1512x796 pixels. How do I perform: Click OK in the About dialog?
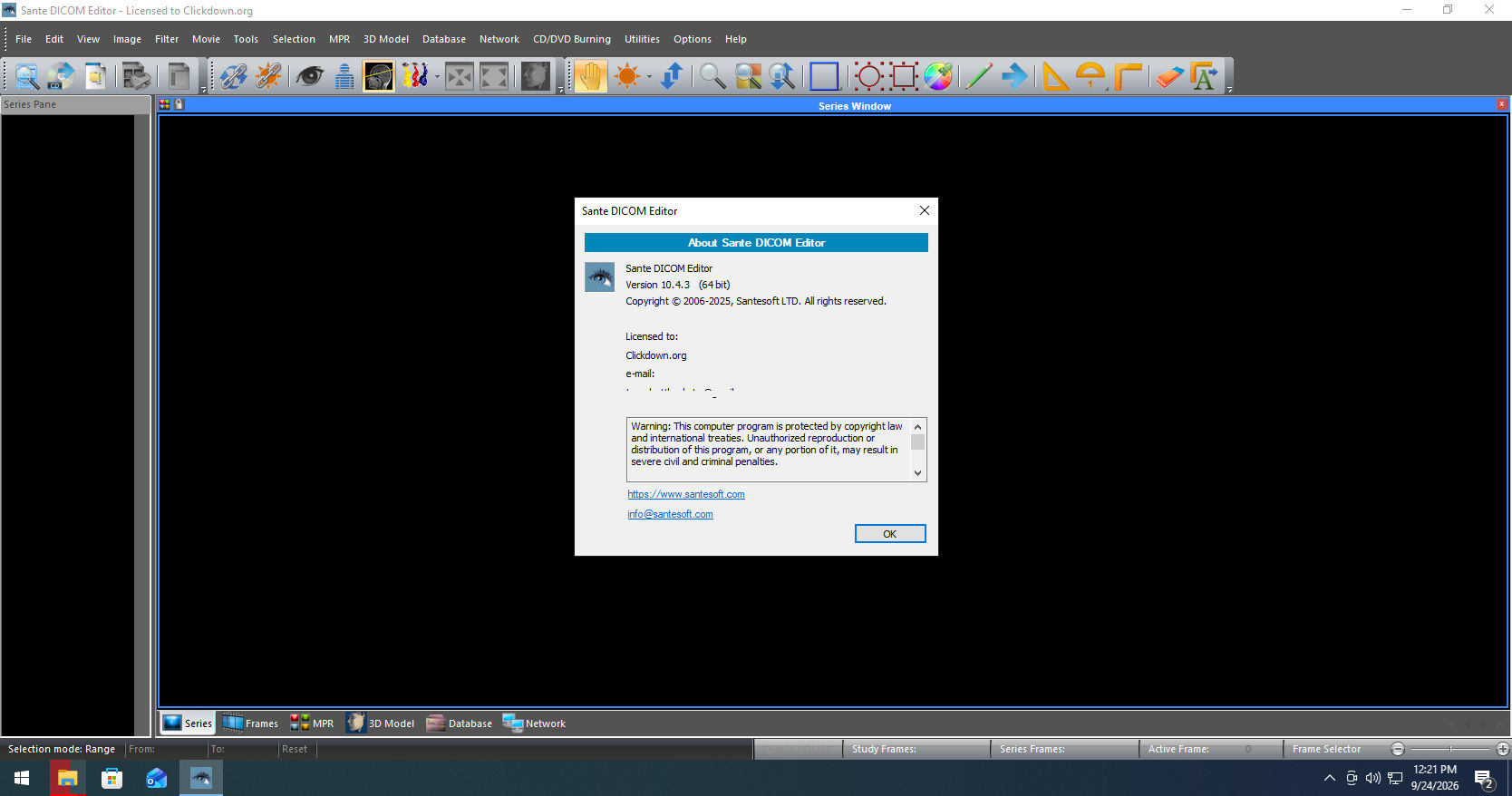point(890,534)
